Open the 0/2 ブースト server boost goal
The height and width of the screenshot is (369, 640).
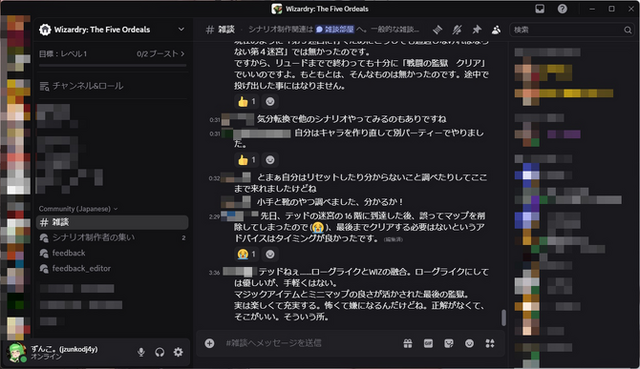[x=160, y=53]
